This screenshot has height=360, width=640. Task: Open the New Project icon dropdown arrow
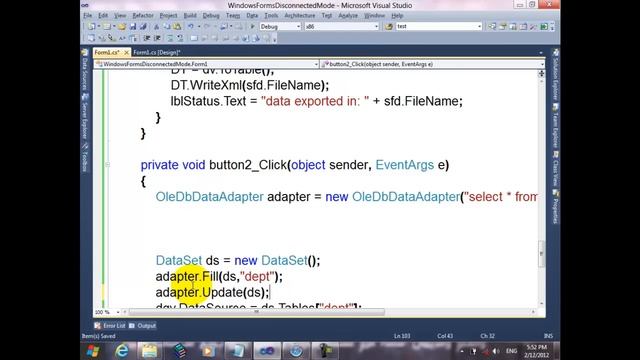click(98, 27)
